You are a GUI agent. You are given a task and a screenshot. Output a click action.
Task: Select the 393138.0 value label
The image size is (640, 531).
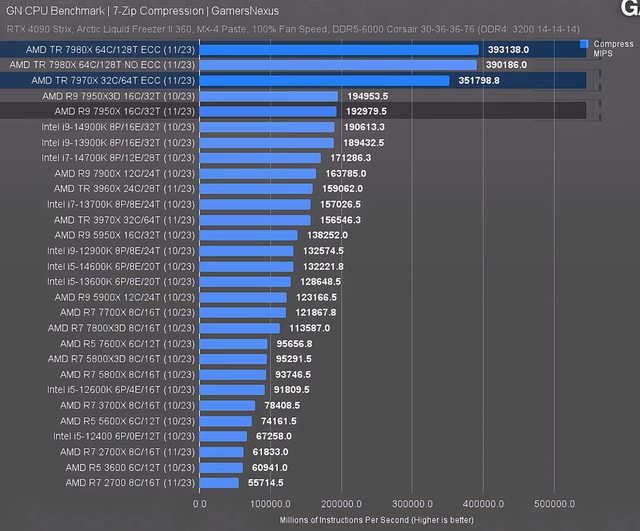pos(507,49)
